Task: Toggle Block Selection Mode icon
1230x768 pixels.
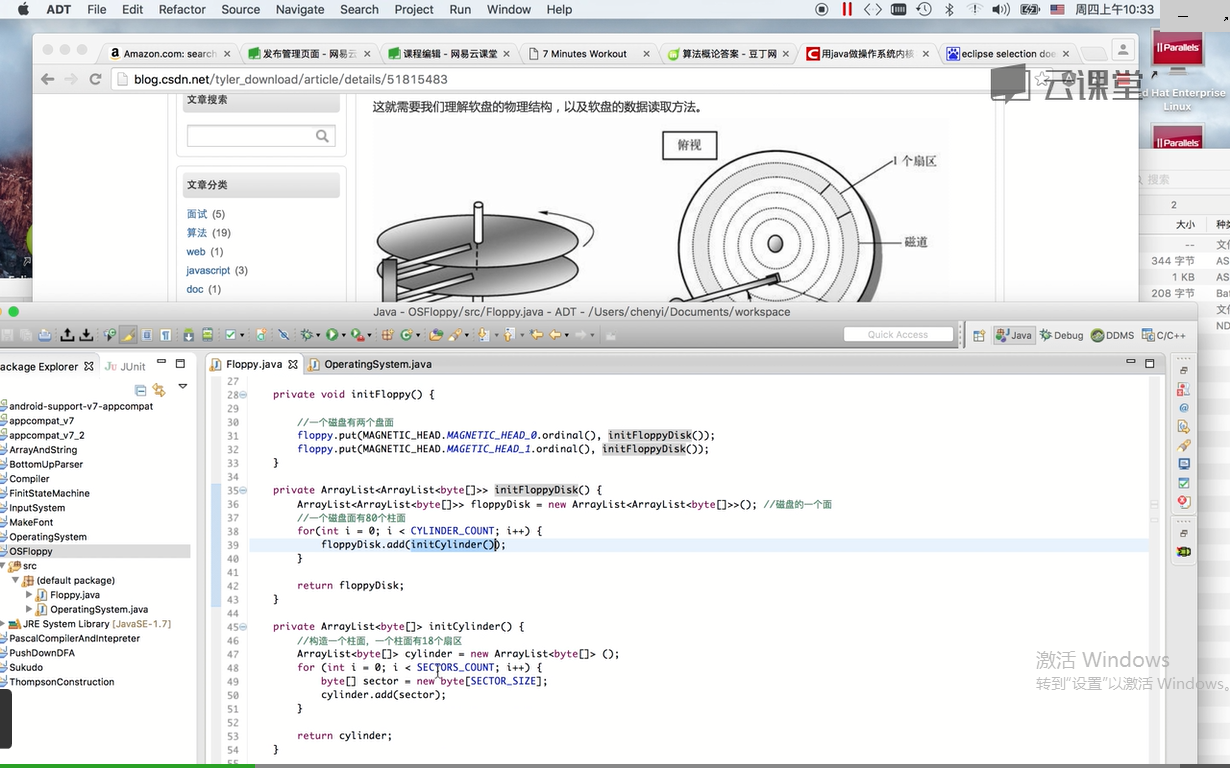Action: pyautogui.click(x=147, y=335)
